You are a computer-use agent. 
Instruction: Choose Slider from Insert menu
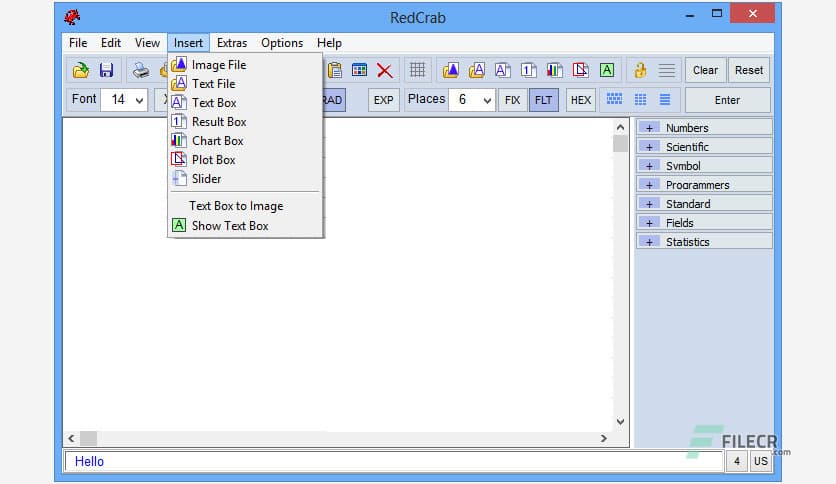tap(245, 179)
